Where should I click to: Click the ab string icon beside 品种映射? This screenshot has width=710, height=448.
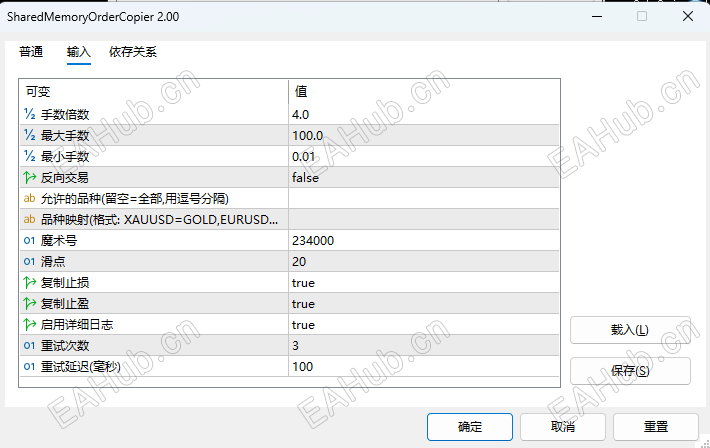coord(29,219)
